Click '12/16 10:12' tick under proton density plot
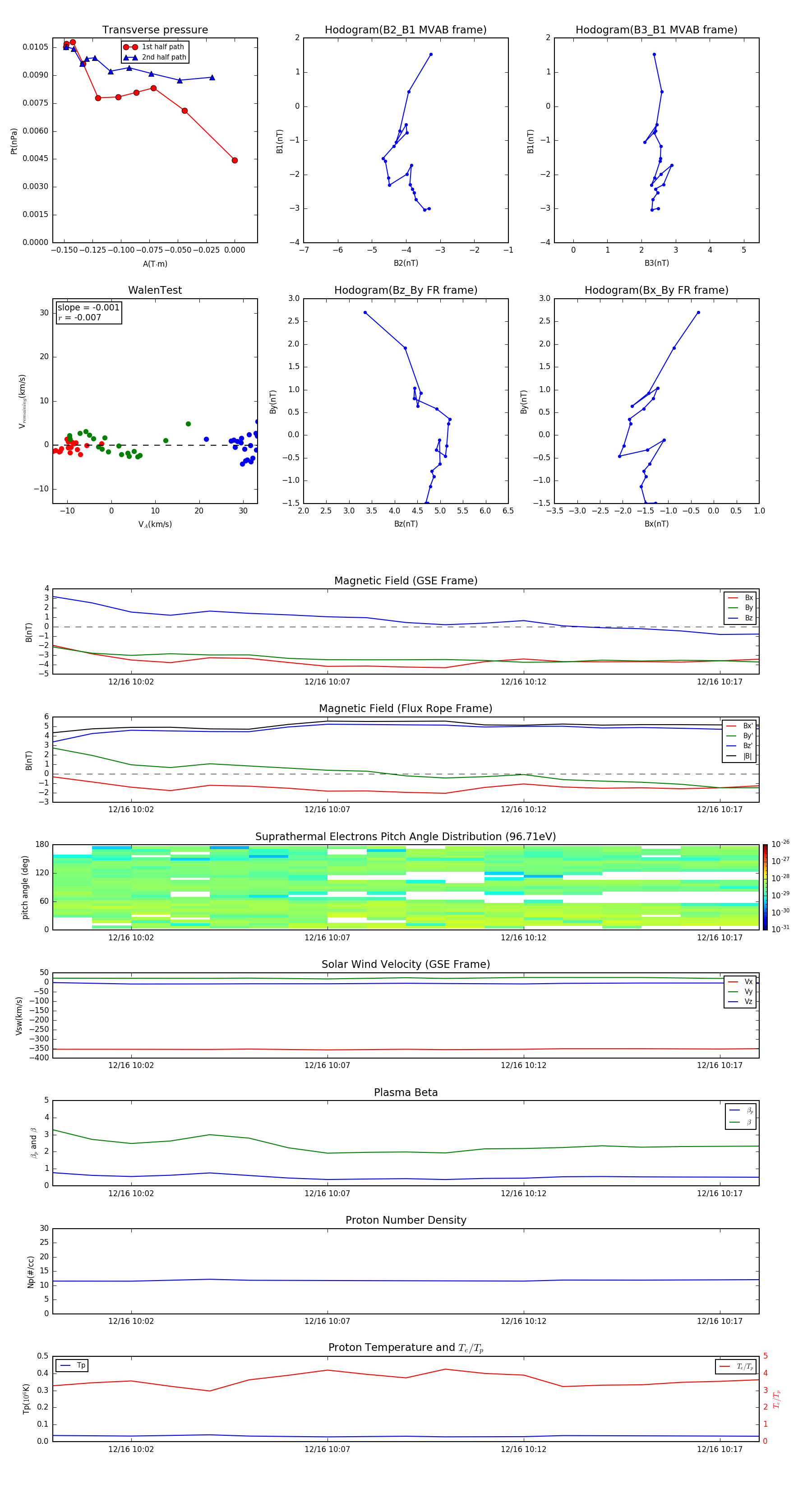 [x=524, y=1321]
